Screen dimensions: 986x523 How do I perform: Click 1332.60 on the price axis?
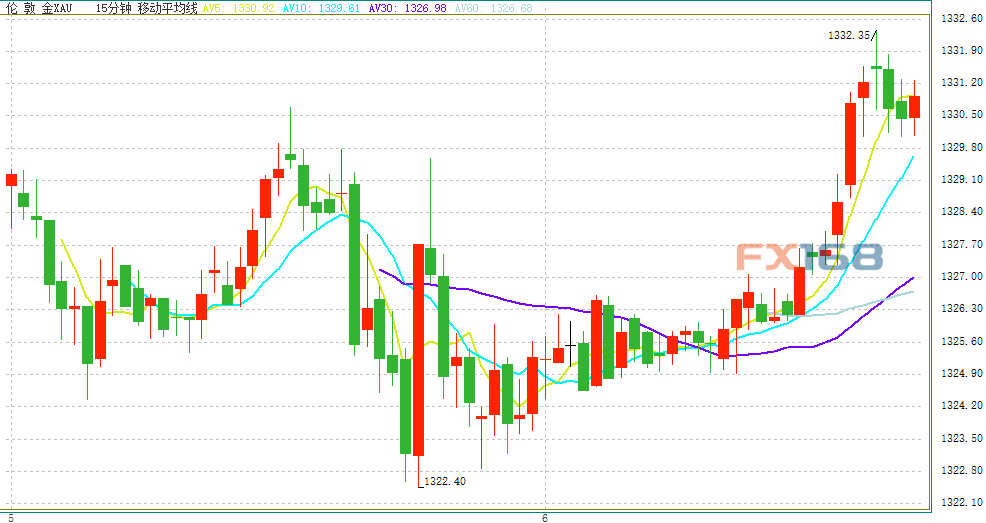point(958,18)
